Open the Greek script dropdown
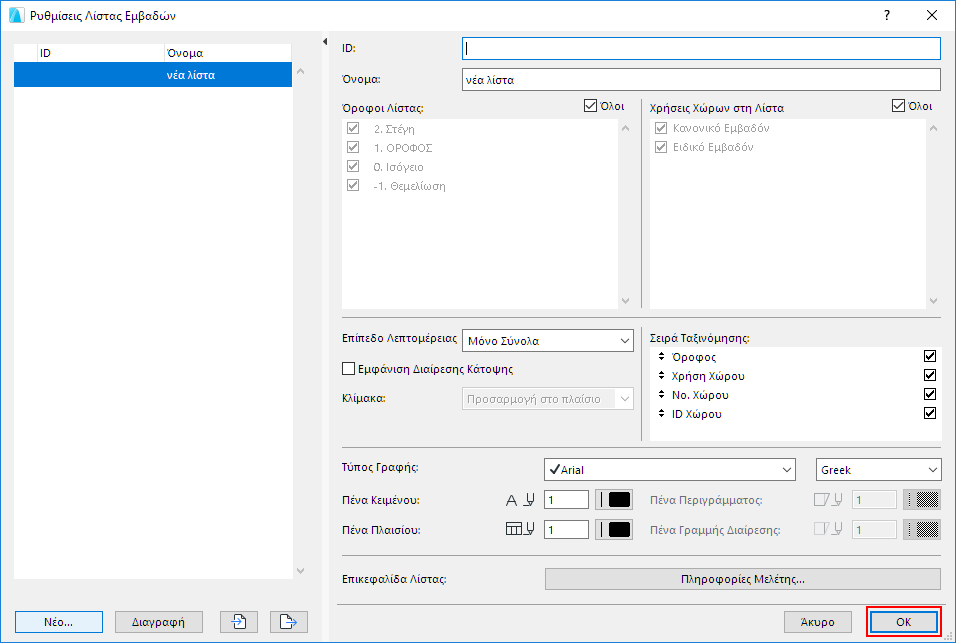The image size is (956, 643). [x=879, y=469]
